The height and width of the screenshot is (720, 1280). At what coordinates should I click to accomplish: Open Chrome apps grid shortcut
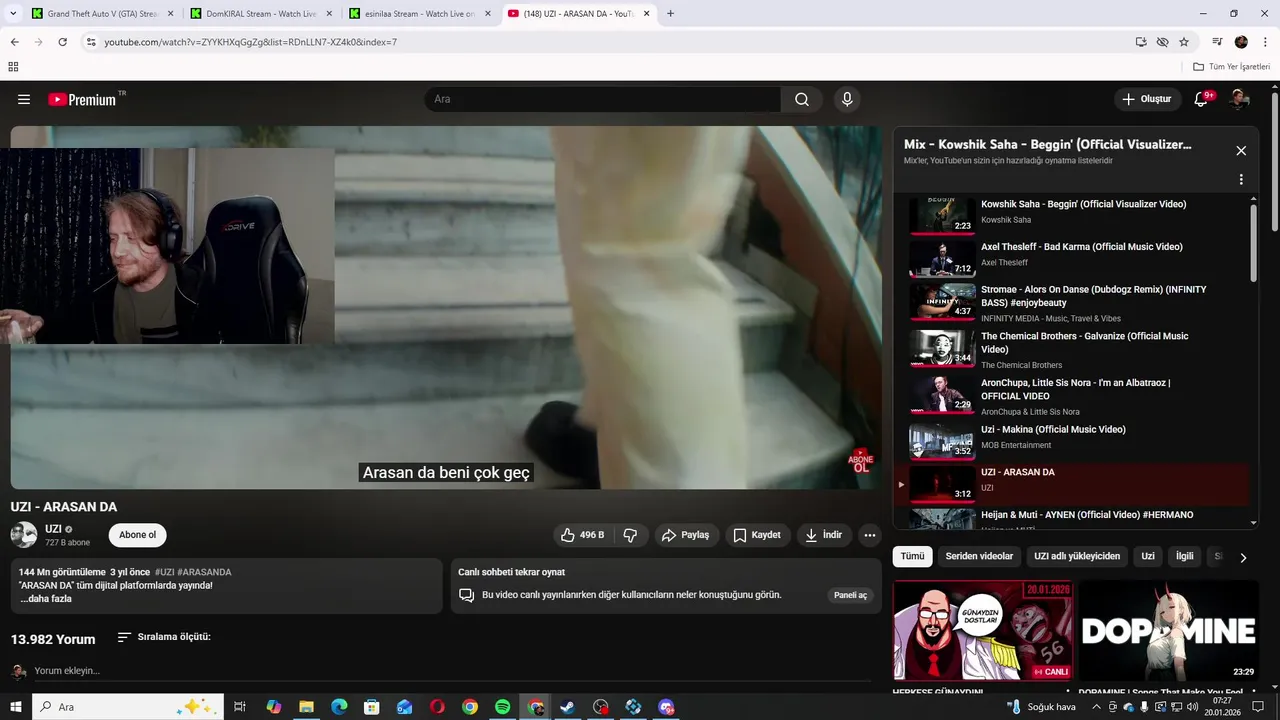click(x=13, y=67)
